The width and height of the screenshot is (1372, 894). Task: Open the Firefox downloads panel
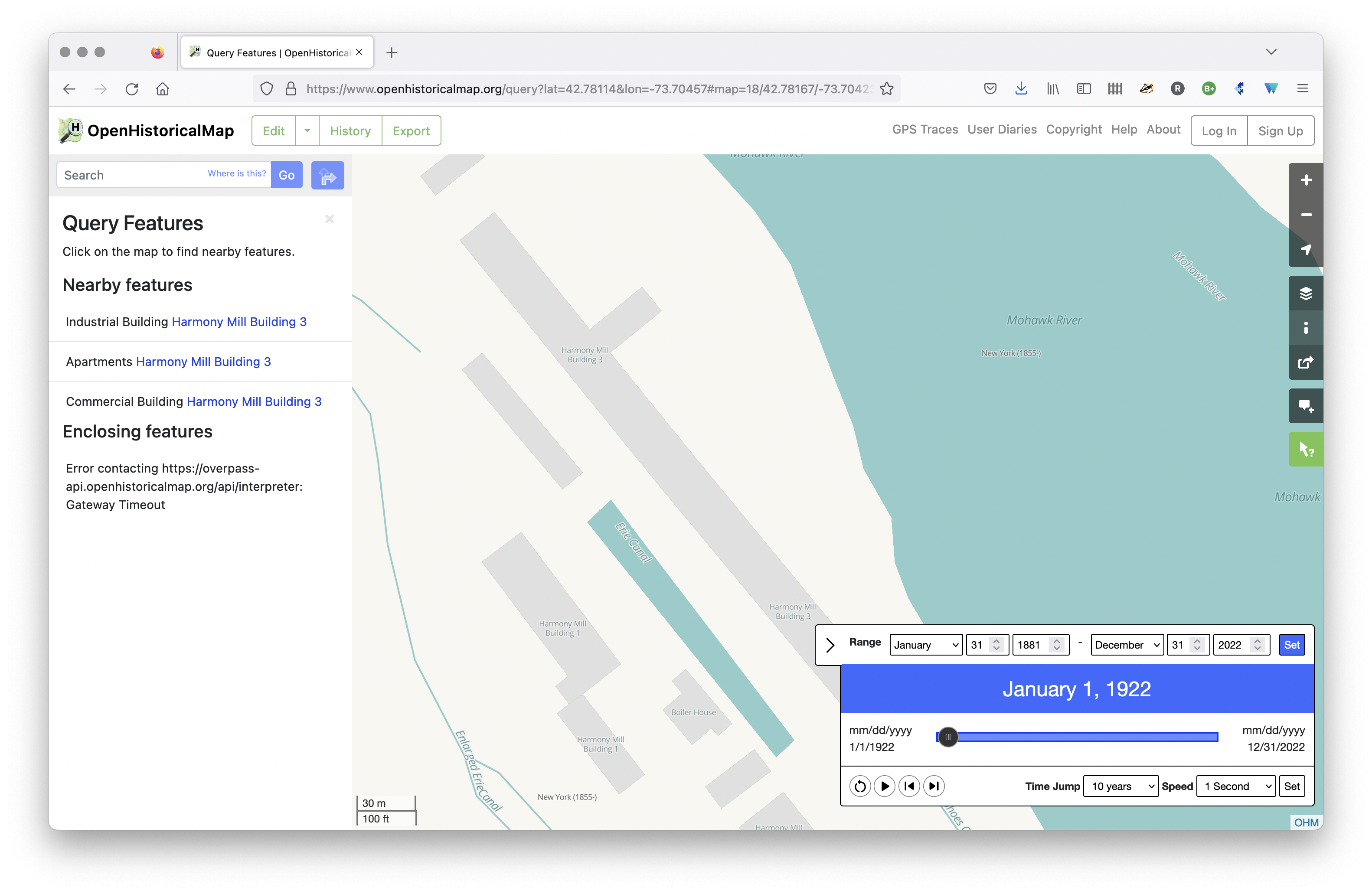[1021, 88]
